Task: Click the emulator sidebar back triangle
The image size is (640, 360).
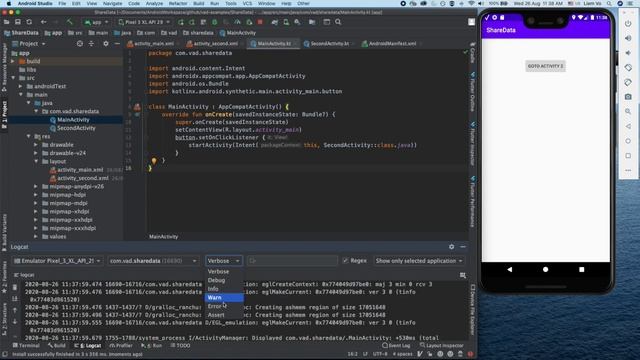Action: (x=628, y=126)
